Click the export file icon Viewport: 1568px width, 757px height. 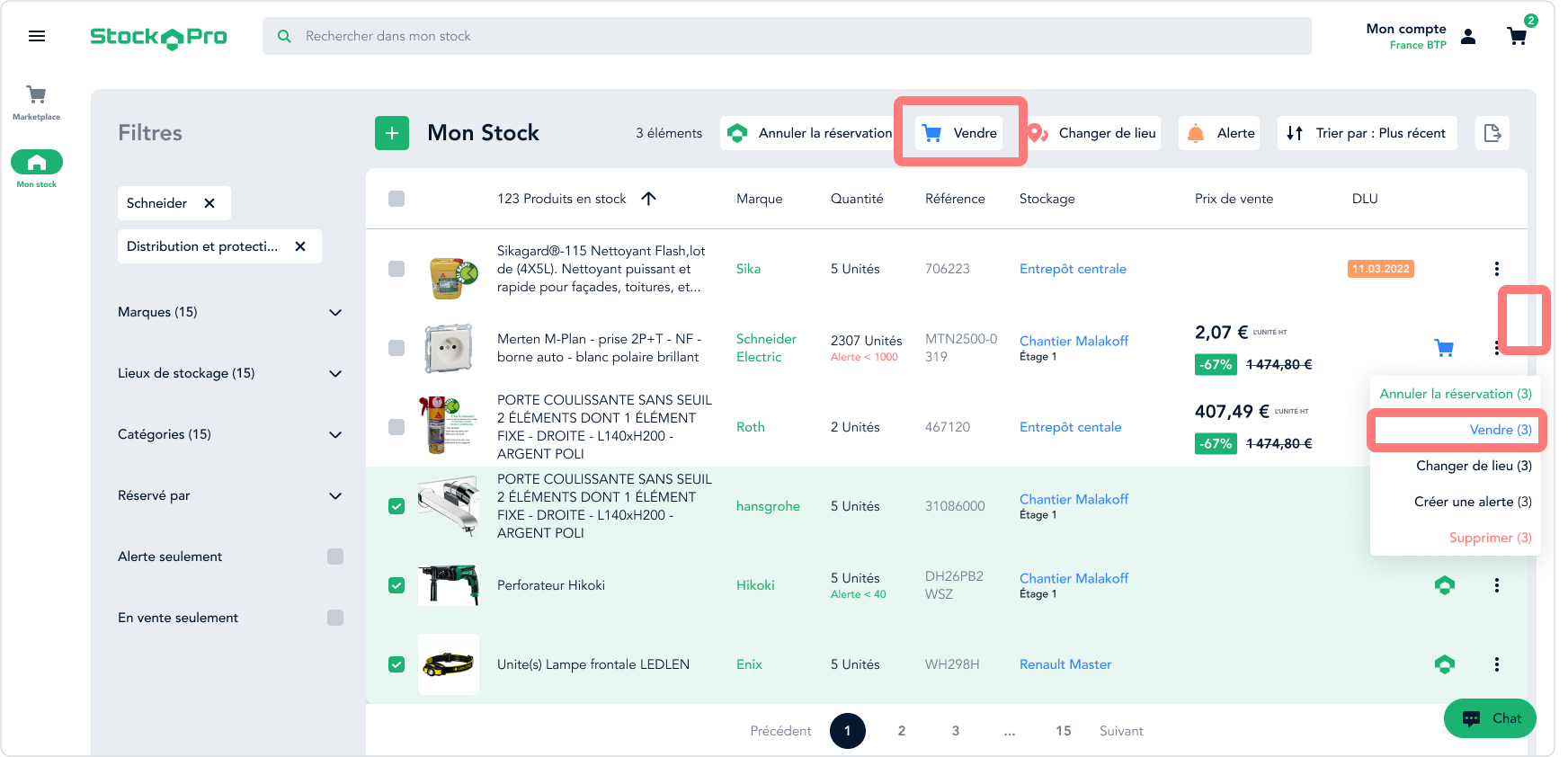(x=1492, y=133)
